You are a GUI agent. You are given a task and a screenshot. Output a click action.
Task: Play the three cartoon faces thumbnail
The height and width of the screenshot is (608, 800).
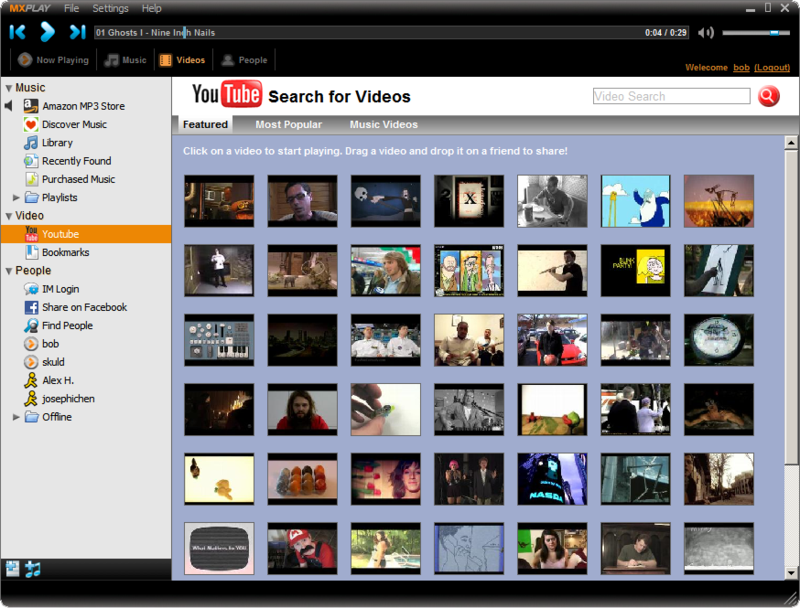[469, 270]
